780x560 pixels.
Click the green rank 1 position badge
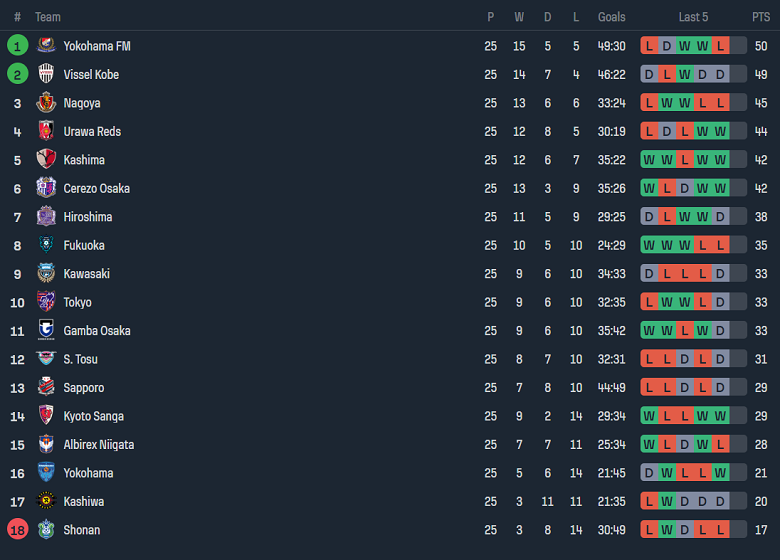[x=17, y=46]
